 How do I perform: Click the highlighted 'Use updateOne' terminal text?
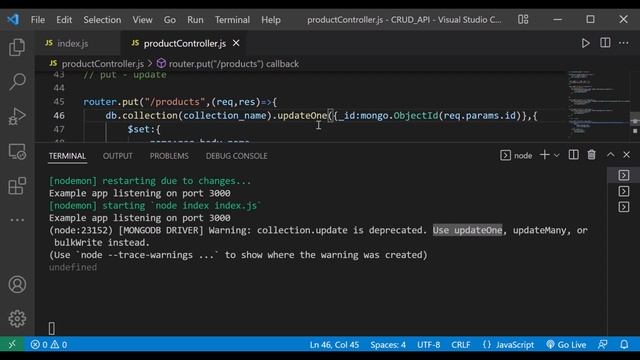[467, 230]
